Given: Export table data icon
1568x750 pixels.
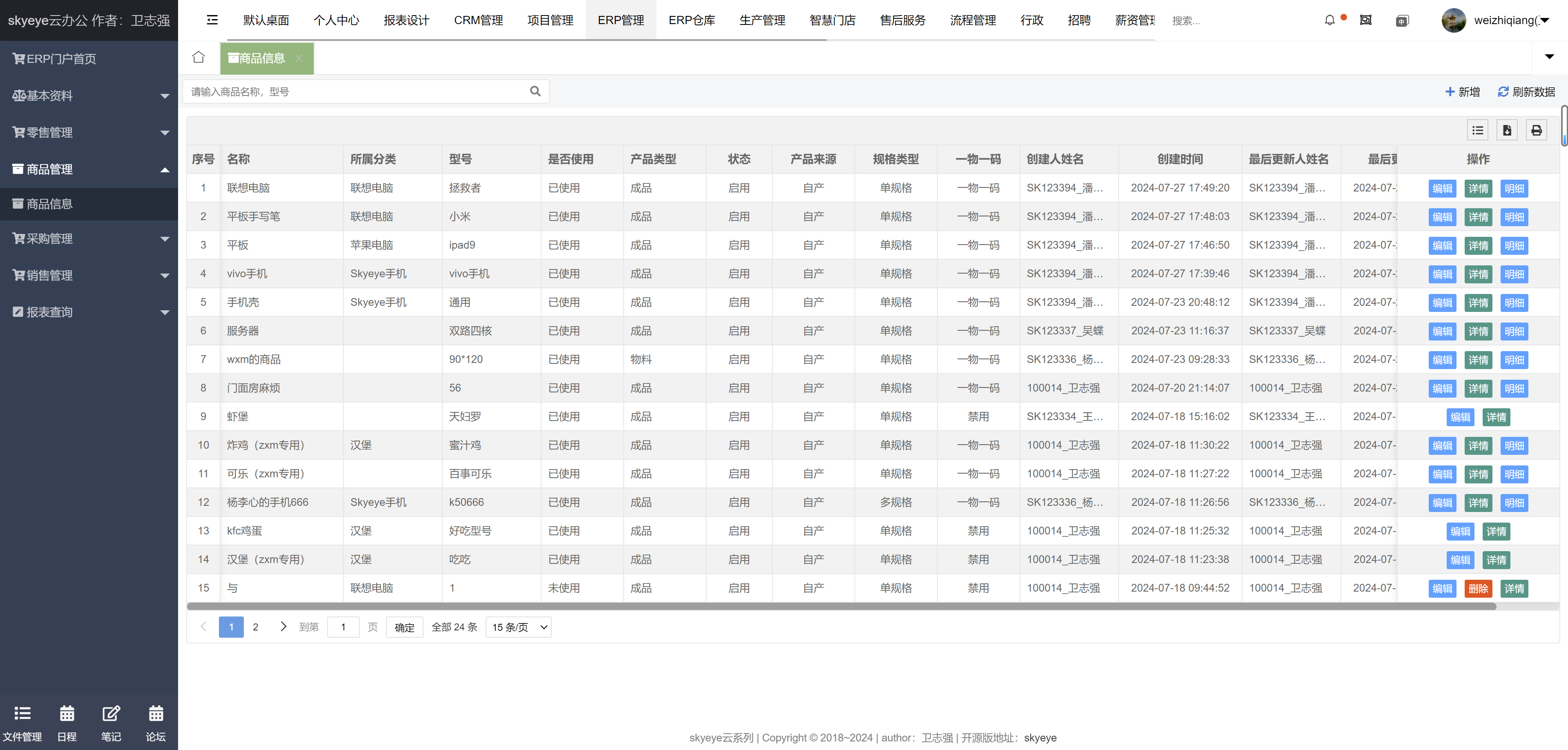Looking at the screenshot, I should pos(1506,130).
